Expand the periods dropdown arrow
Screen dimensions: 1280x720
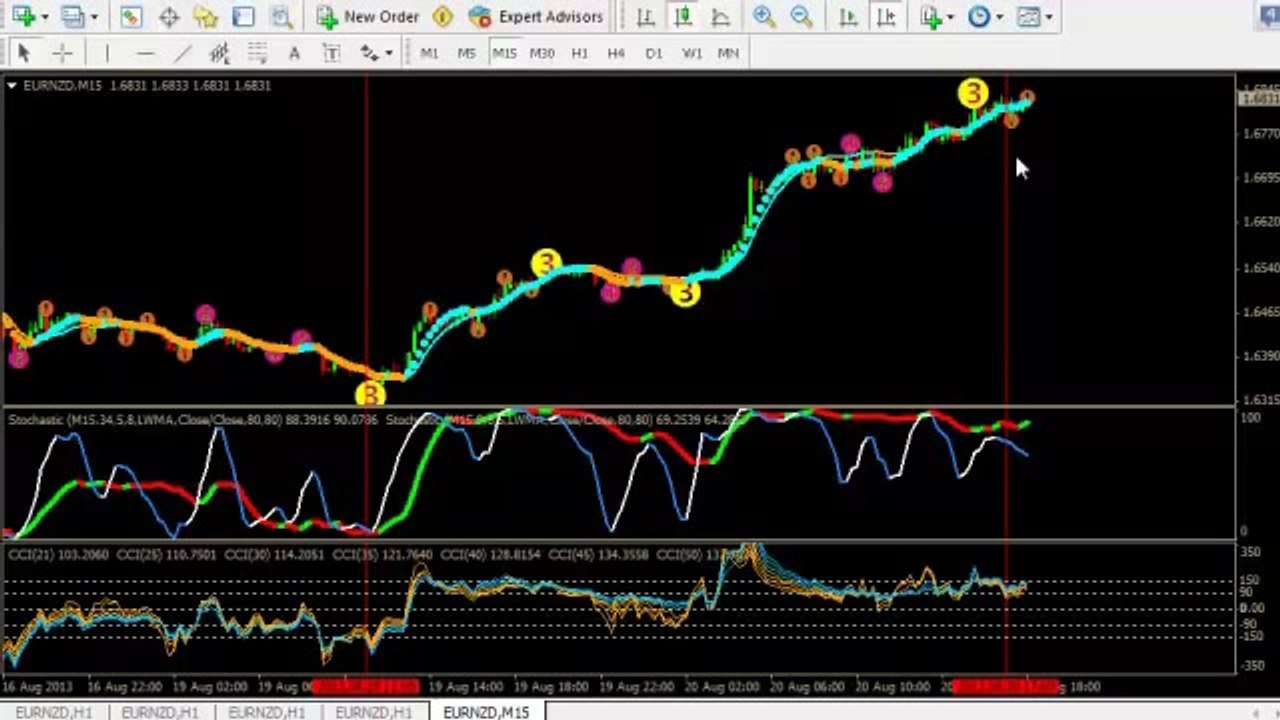999,17
